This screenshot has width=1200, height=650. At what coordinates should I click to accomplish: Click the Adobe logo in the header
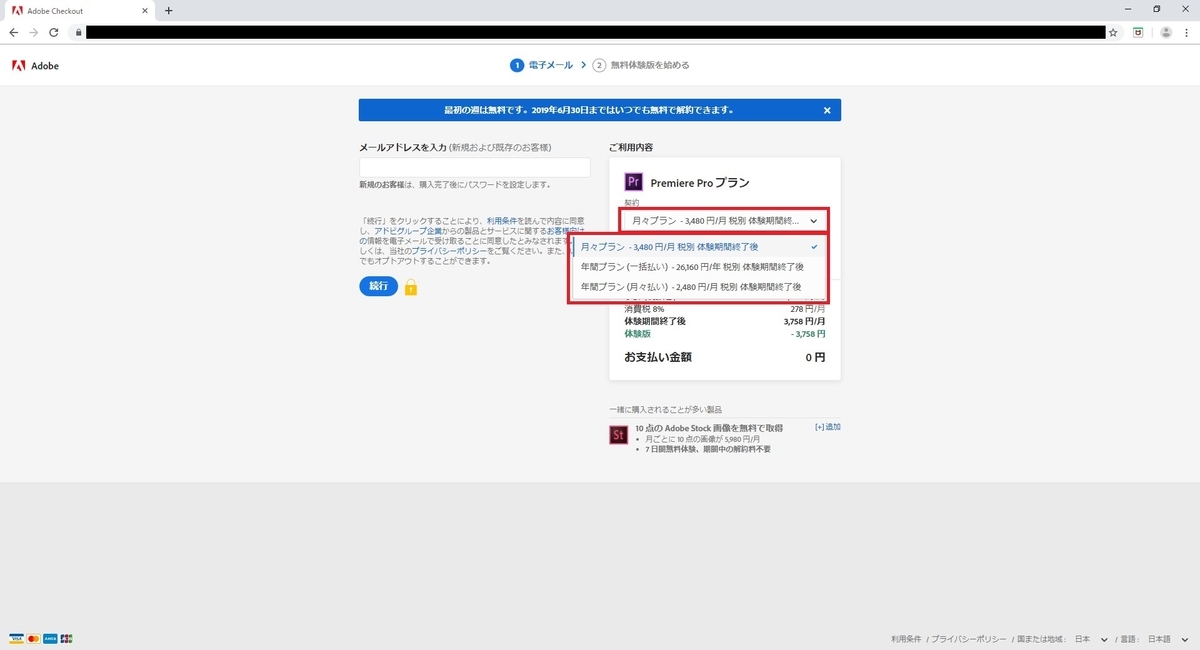click(35, 65)
